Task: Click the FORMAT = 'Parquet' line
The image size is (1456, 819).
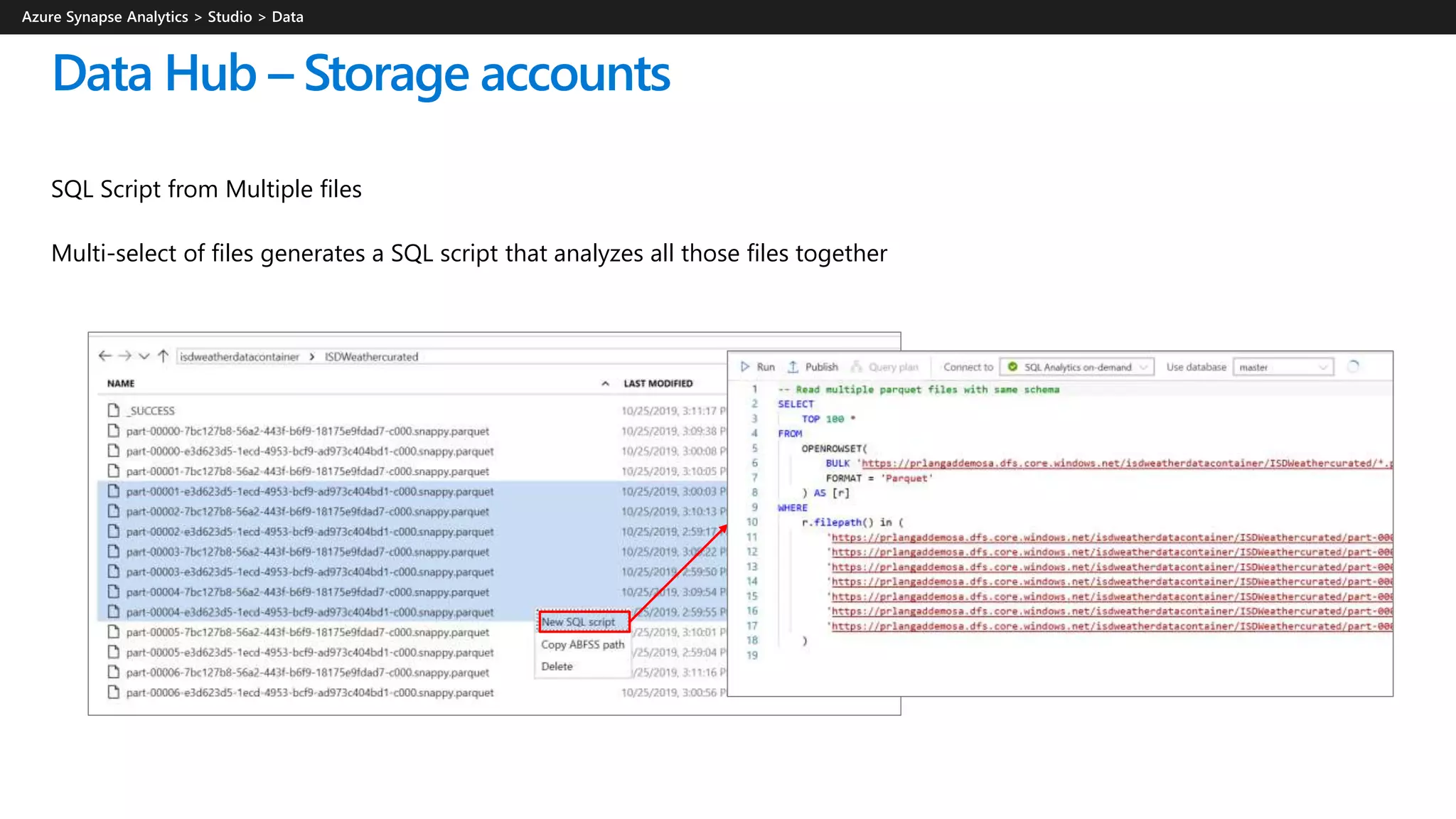Action: tap(879, 478)
